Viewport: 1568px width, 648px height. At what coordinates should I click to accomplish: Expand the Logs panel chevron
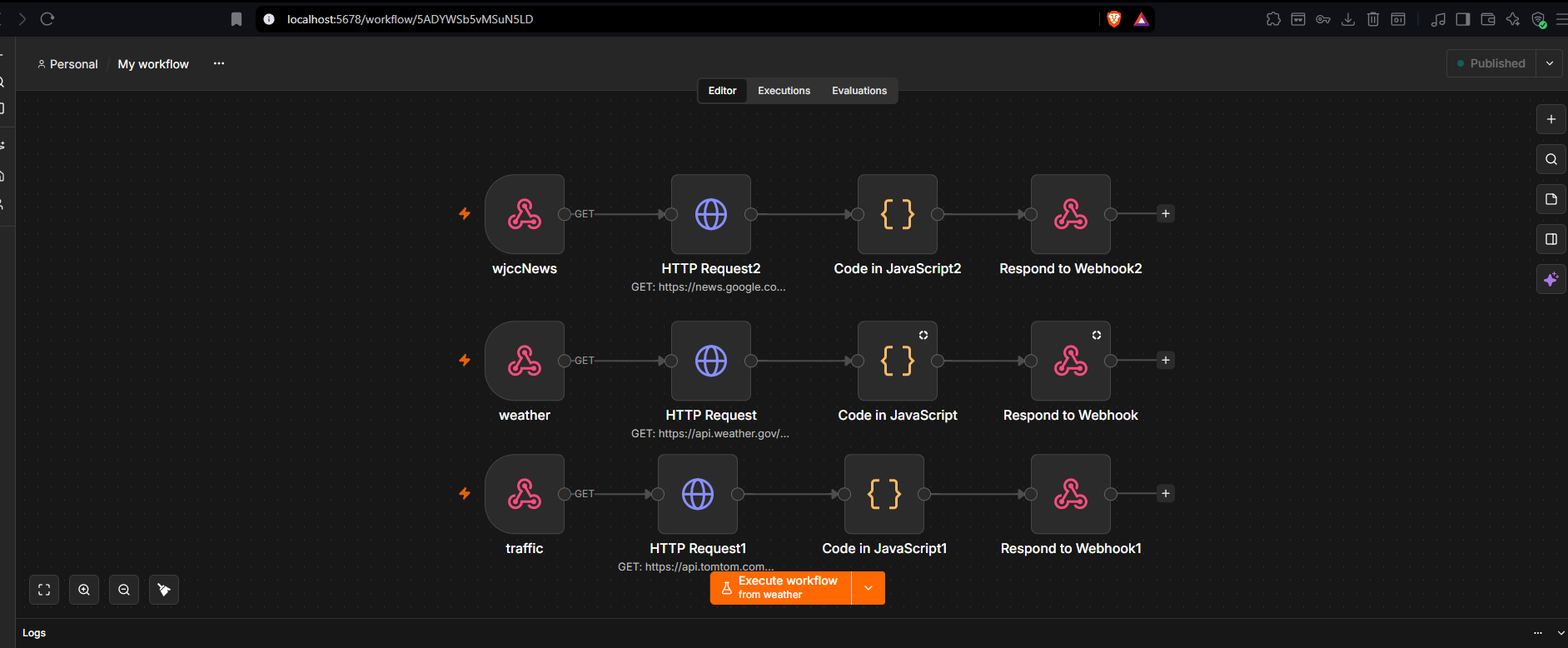click(x=1561, y=633)
